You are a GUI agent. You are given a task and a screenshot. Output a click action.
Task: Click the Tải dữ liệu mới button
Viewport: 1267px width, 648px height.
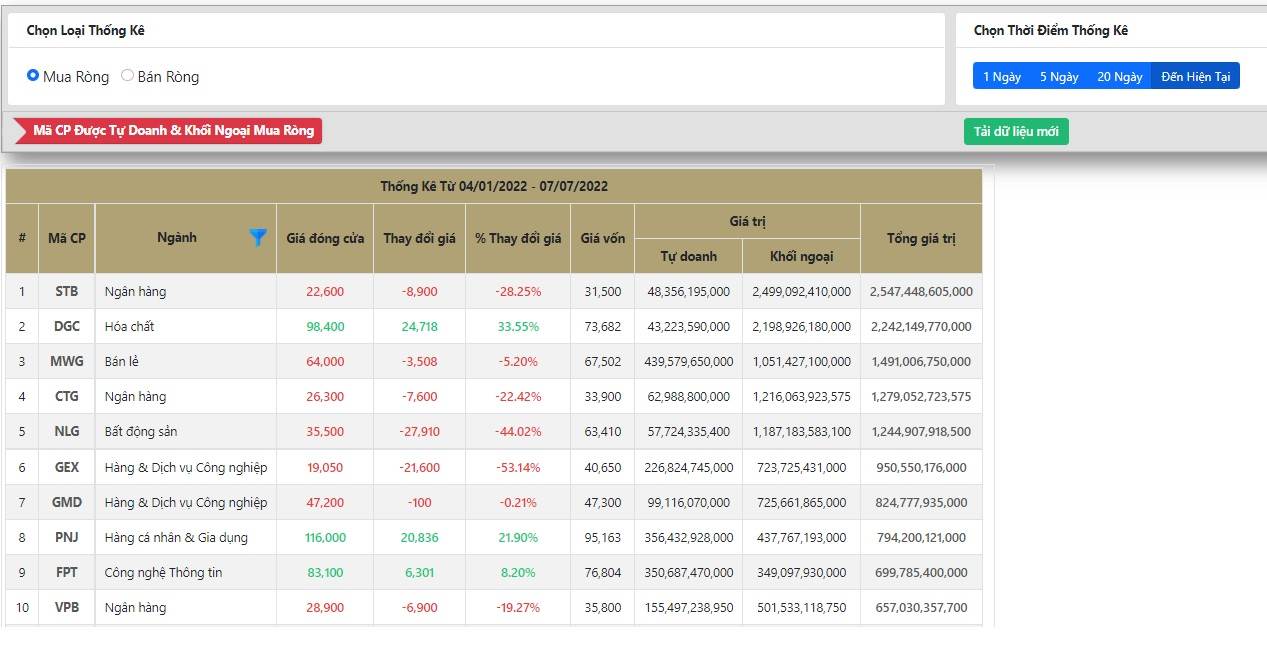(1016, 132)
